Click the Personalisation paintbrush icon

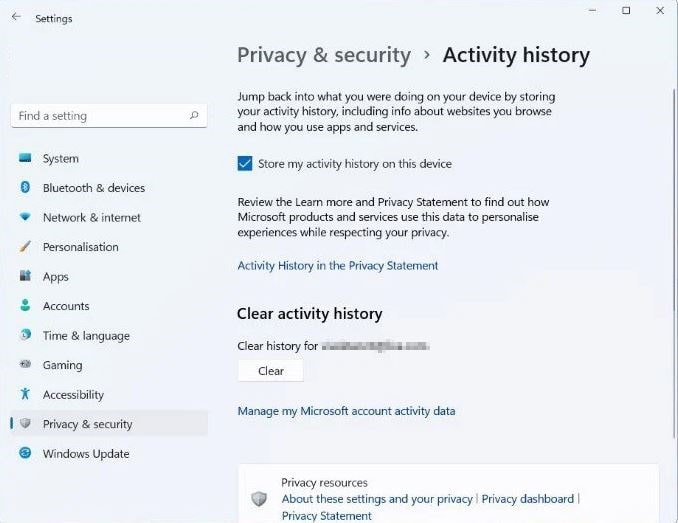(25, 247)
